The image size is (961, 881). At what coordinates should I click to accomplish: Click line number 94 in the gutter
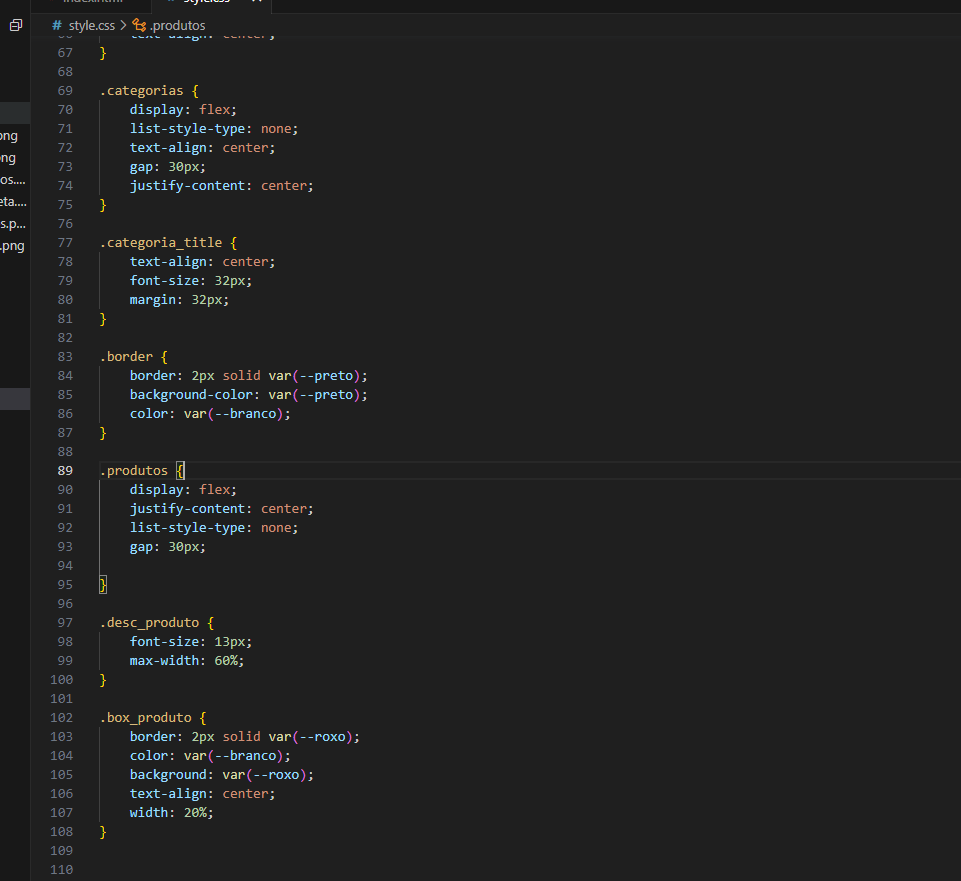point(65,565)
